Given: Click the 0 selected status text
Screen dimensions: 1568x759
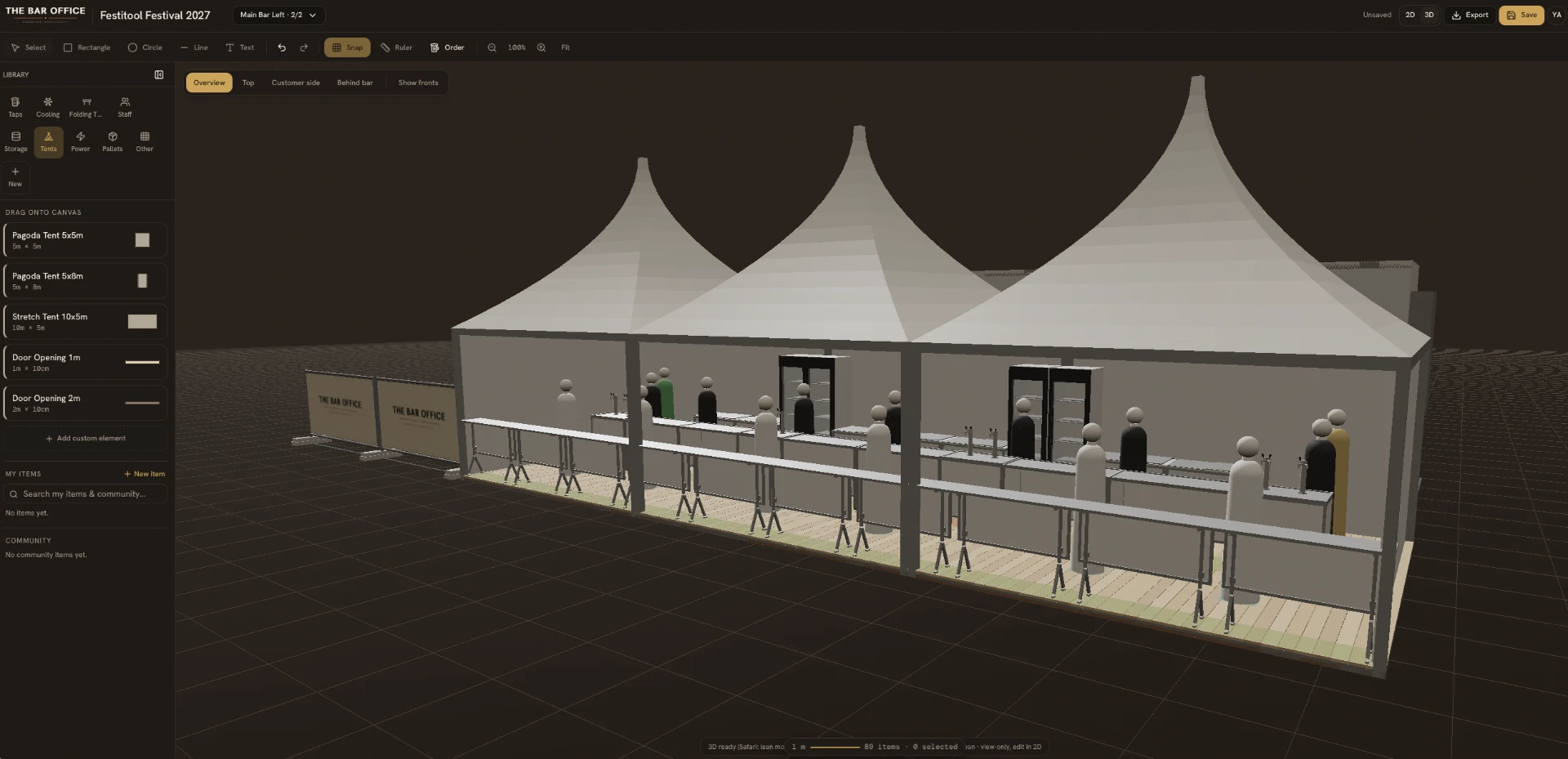Looking at the screenshot, I should click(x=935, y=747).
